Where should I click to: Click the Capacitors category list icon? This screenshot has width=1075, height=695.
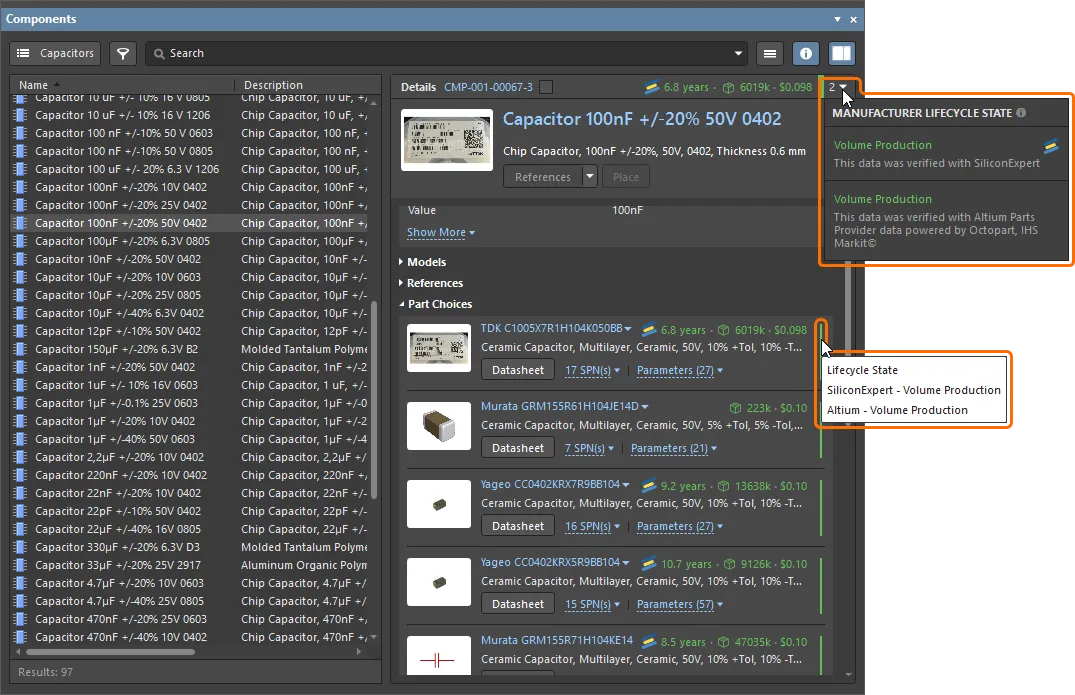pos(23,53)
